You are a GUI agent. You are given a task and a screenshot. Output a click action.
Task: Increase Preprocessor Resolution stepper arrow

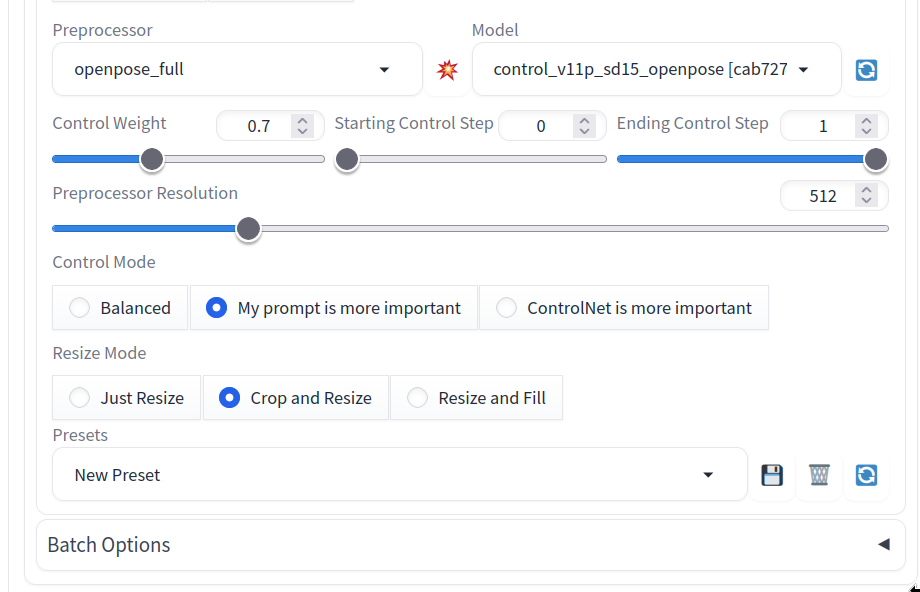pyautogui.click(x=867, y=191)
